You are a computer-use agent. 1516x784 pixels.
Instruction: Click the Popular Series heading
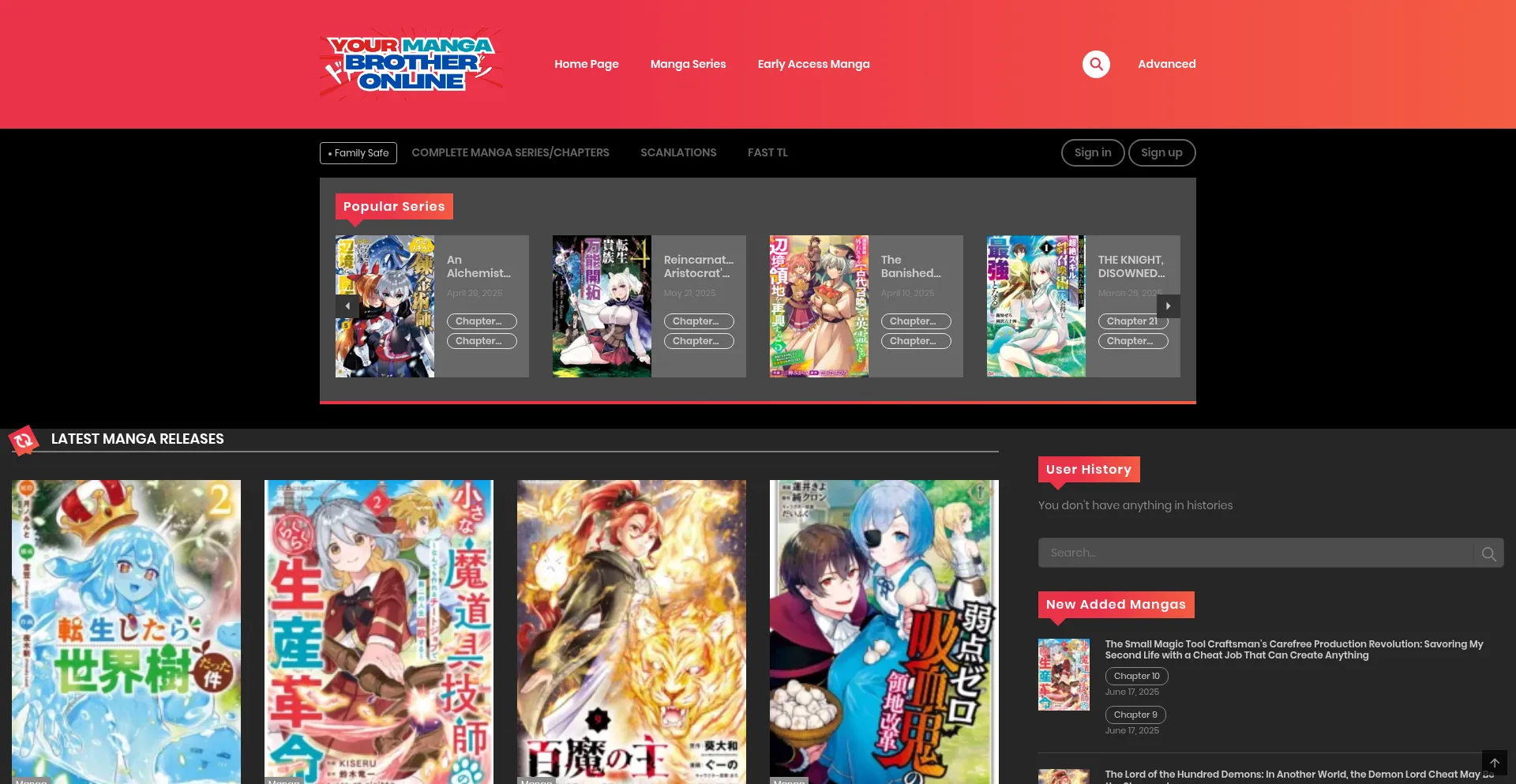(394, 207)
